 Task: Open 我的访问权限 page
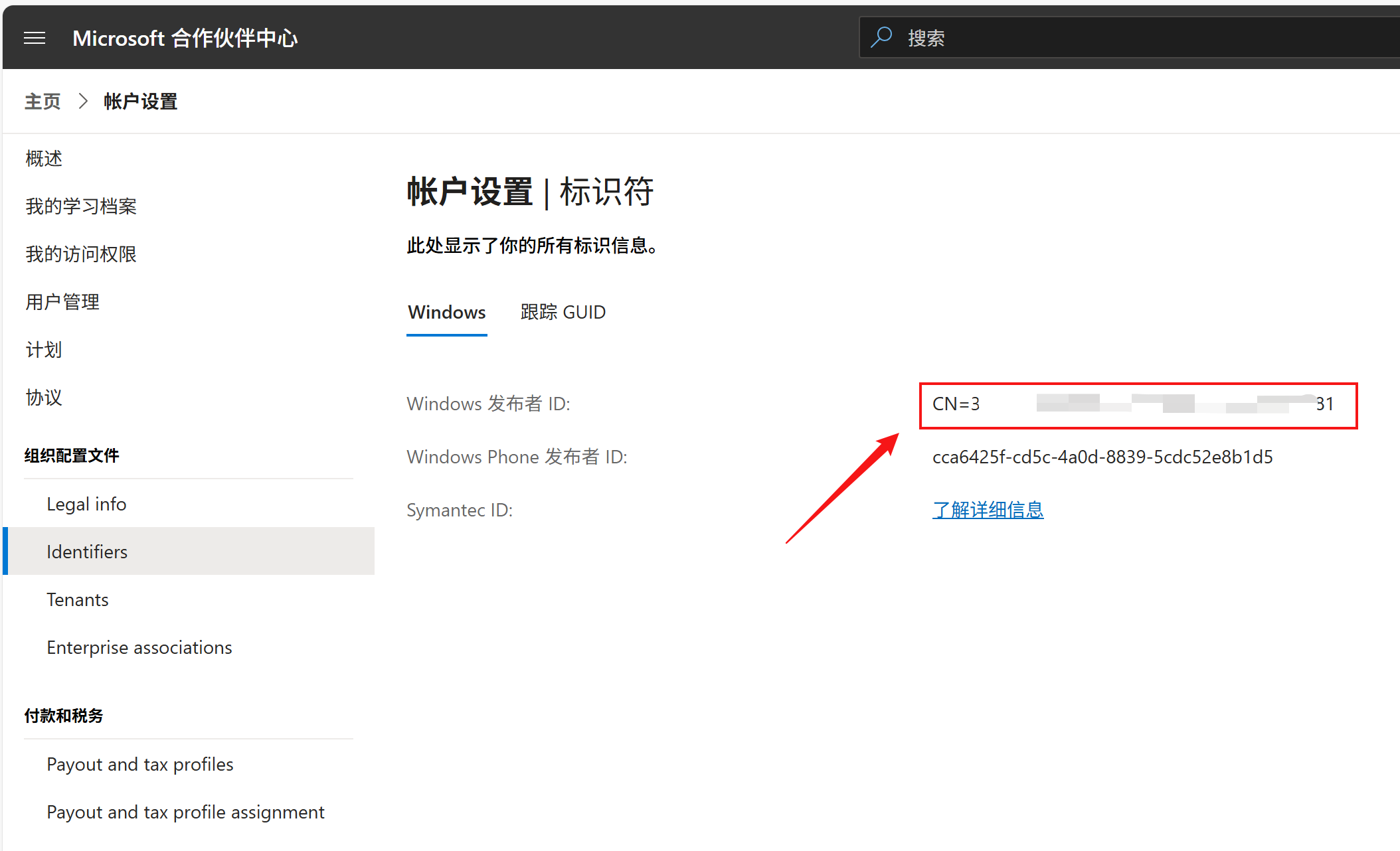80,254
